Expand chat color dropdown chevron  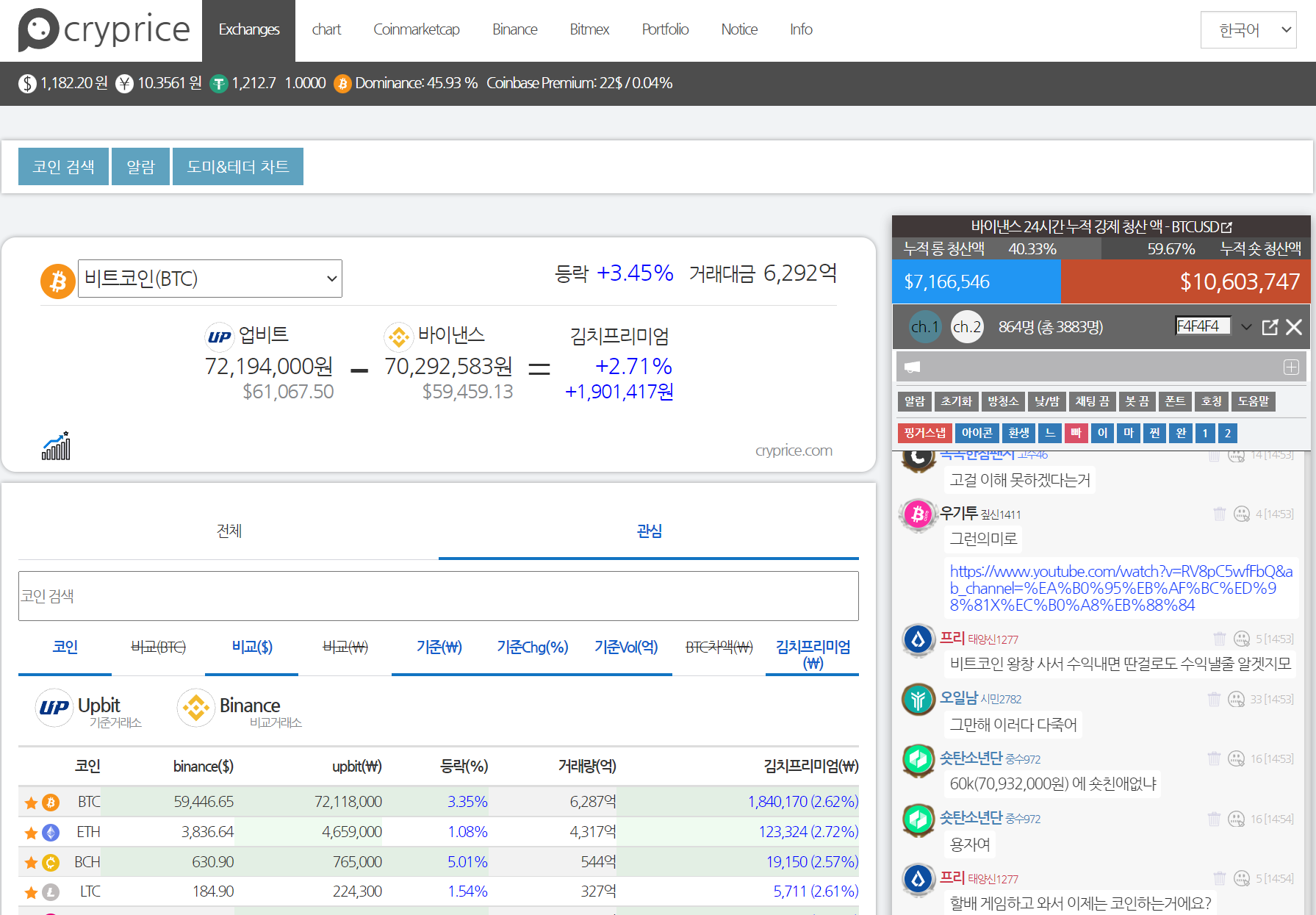coord(1246,327)
